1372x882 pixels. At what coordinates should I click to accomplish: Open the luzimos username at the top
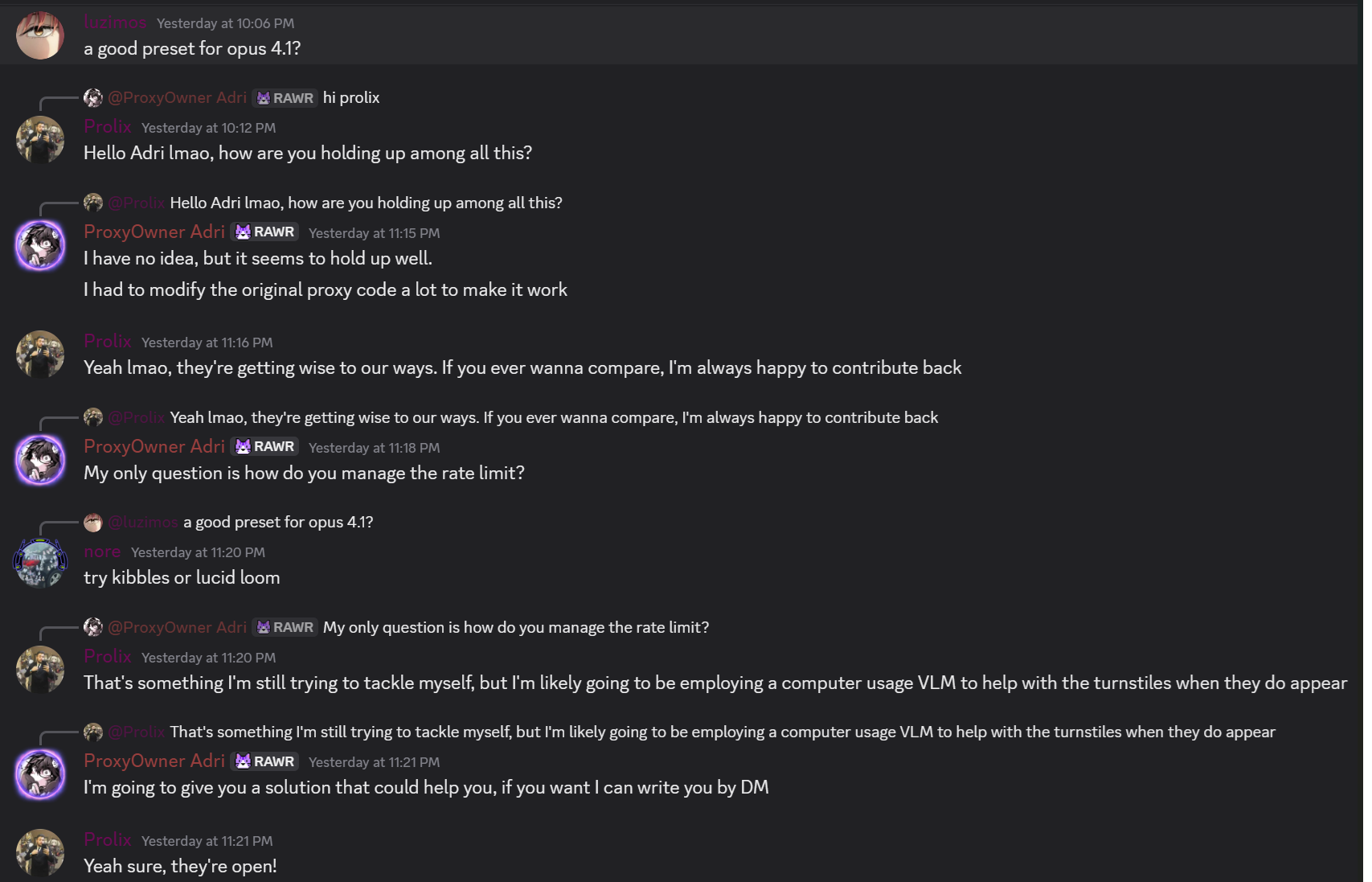click(x=115, y=23)
